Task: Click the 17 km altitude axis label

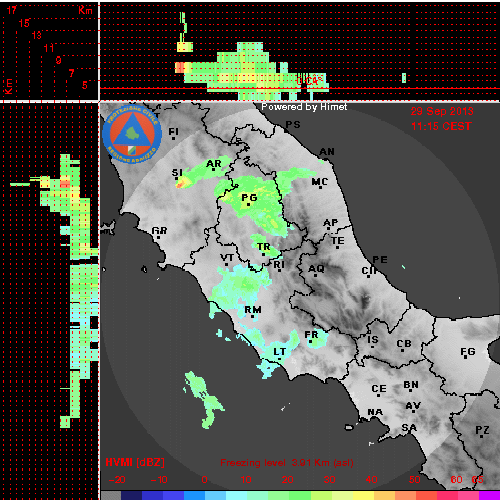Action: tap(12, 10)
